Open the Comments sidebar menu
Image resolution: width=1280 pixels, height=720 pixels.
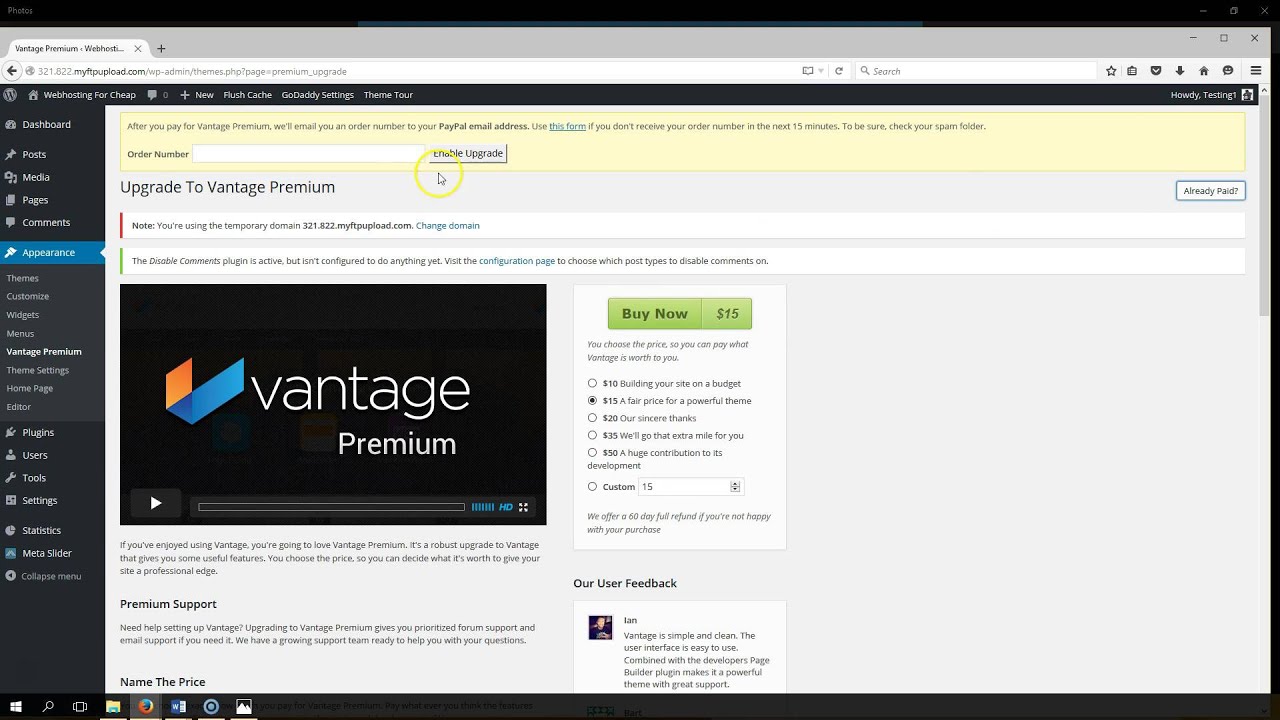pos(46,222)
